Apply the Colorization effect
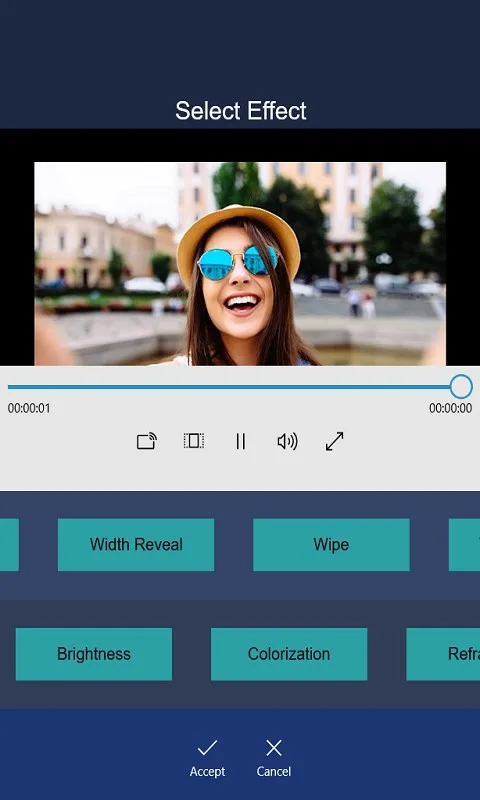The width and height of the screenshot is (480, 800). coord(289,654)
